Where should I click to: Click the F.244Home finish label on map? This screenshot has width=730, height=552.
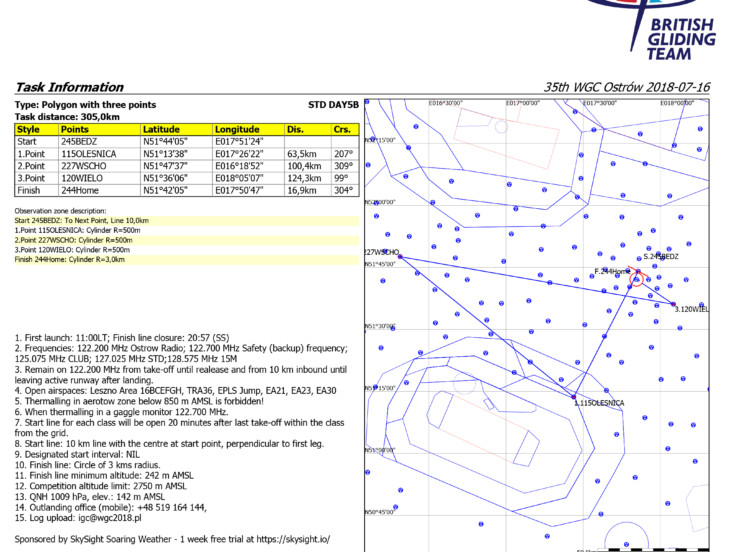coord(612,271)
